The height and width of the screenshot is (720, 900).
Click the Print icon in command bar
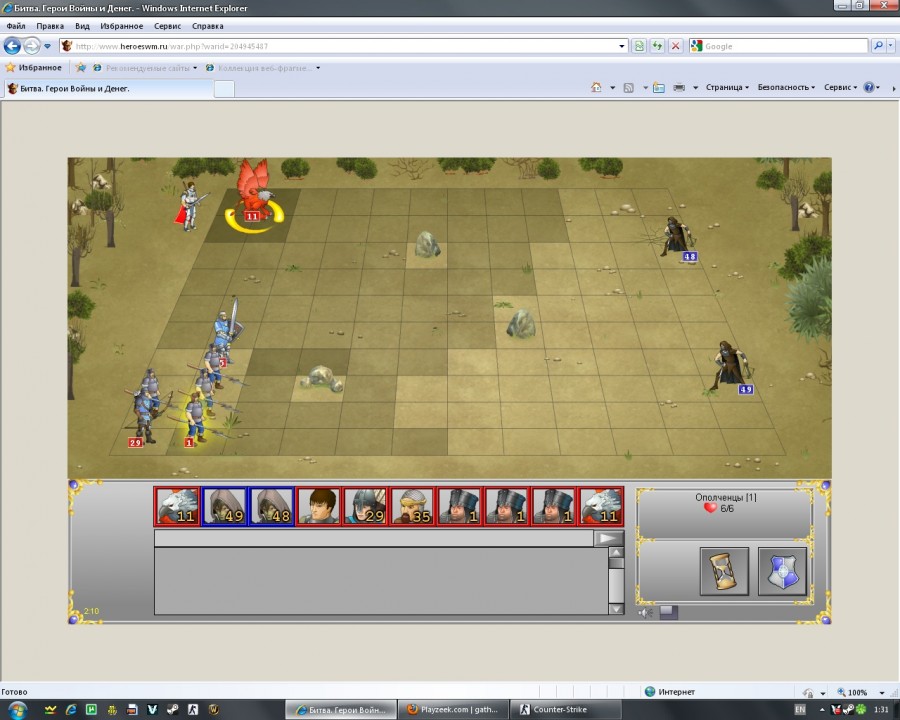click(x=679, y=87)
